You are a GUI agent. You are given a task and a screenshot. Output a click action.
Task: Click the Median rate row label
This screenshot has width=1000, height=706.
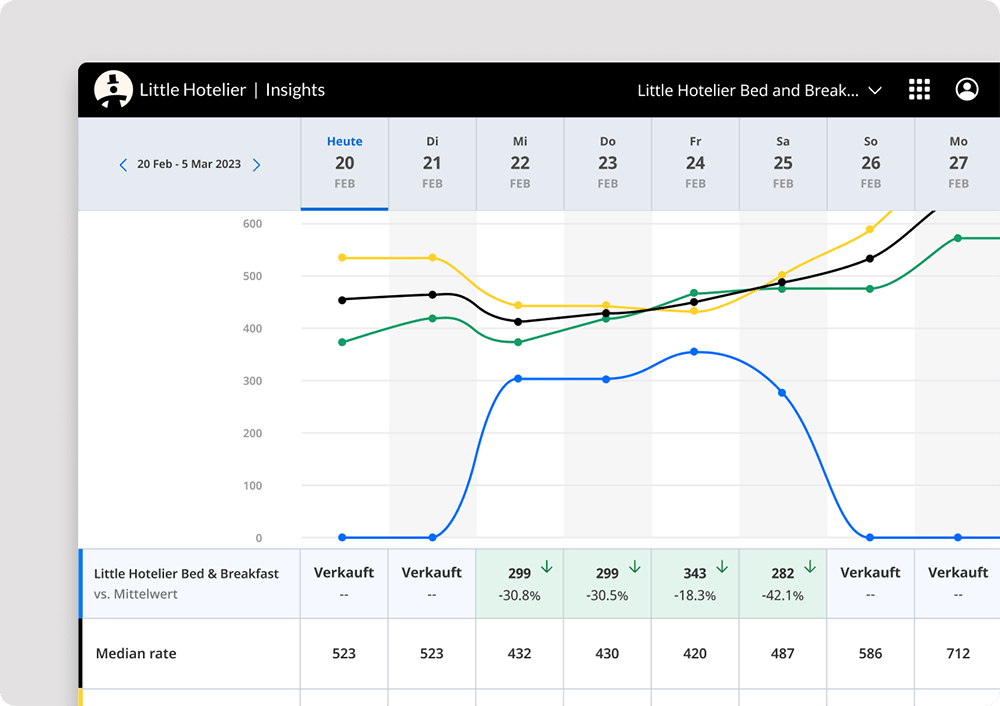(x=136, y=654)
